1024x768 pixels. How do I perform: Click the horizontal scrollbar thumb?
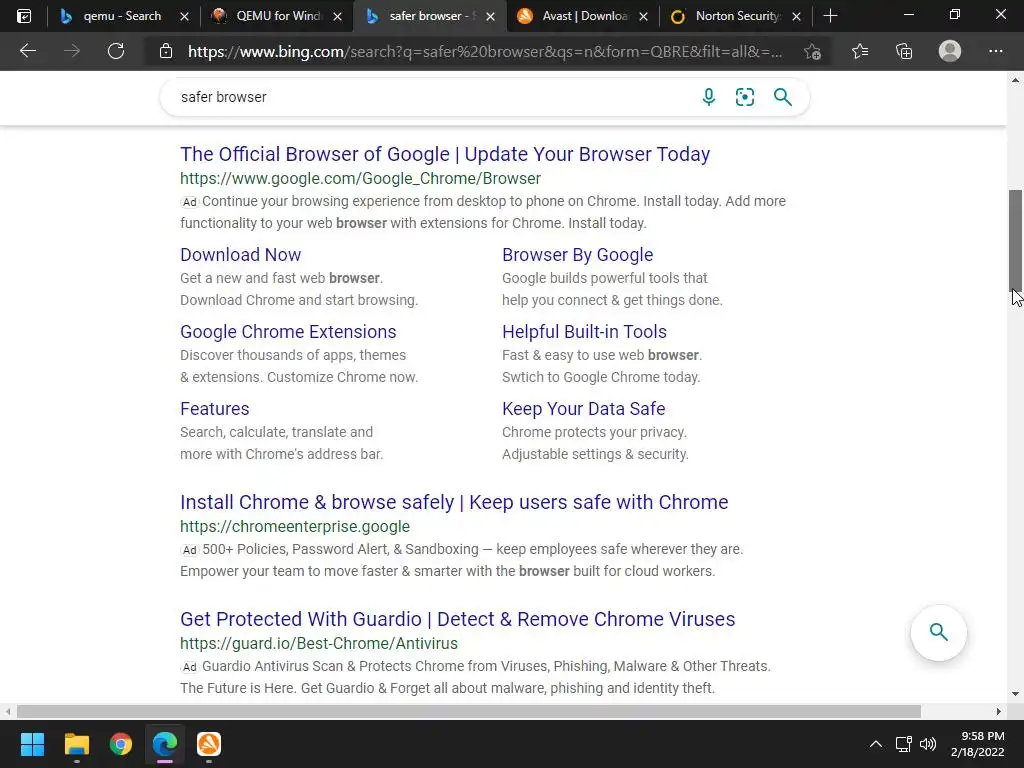tap(468, 711)
